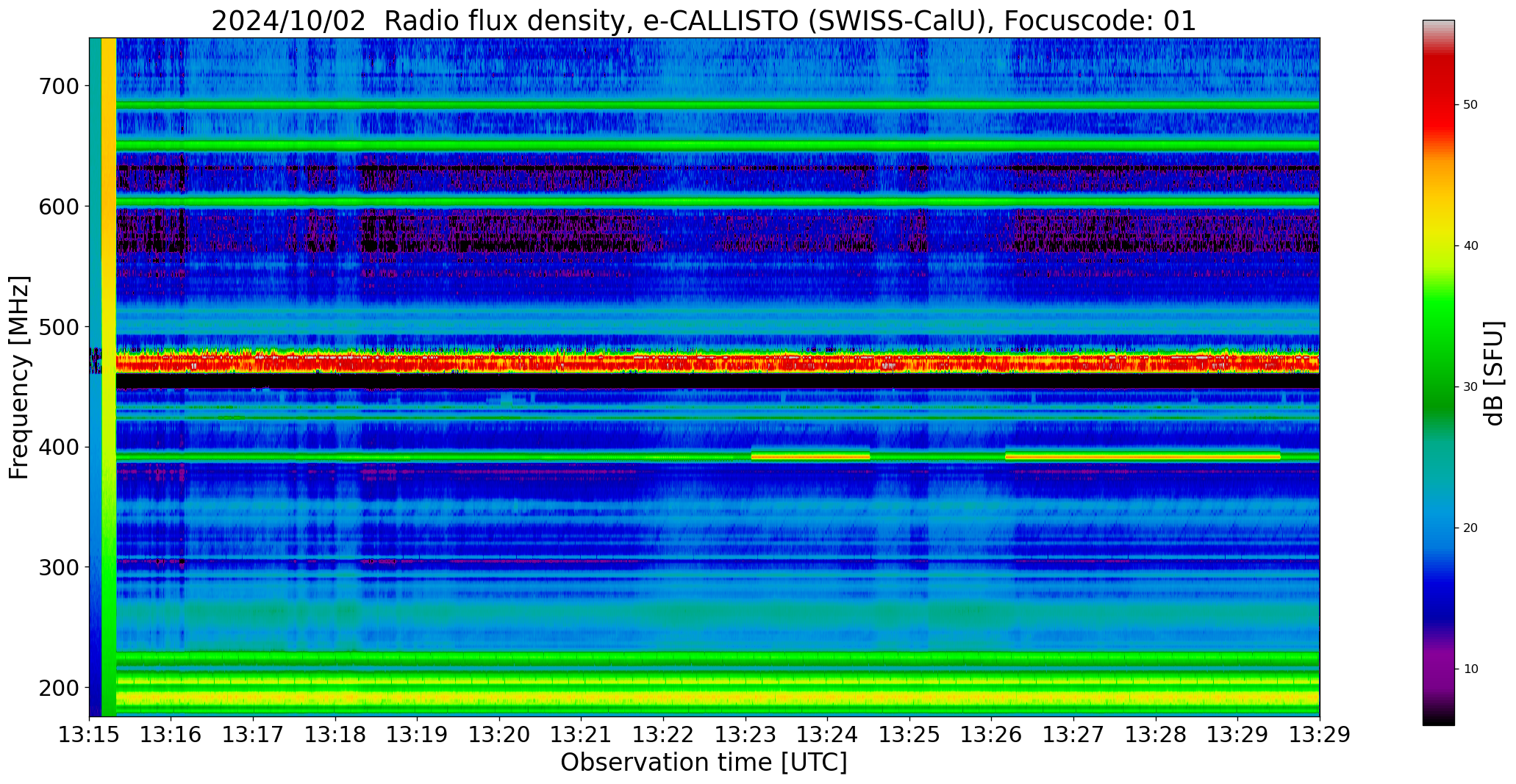Click the 13:16 time tick label

(171, 735)
